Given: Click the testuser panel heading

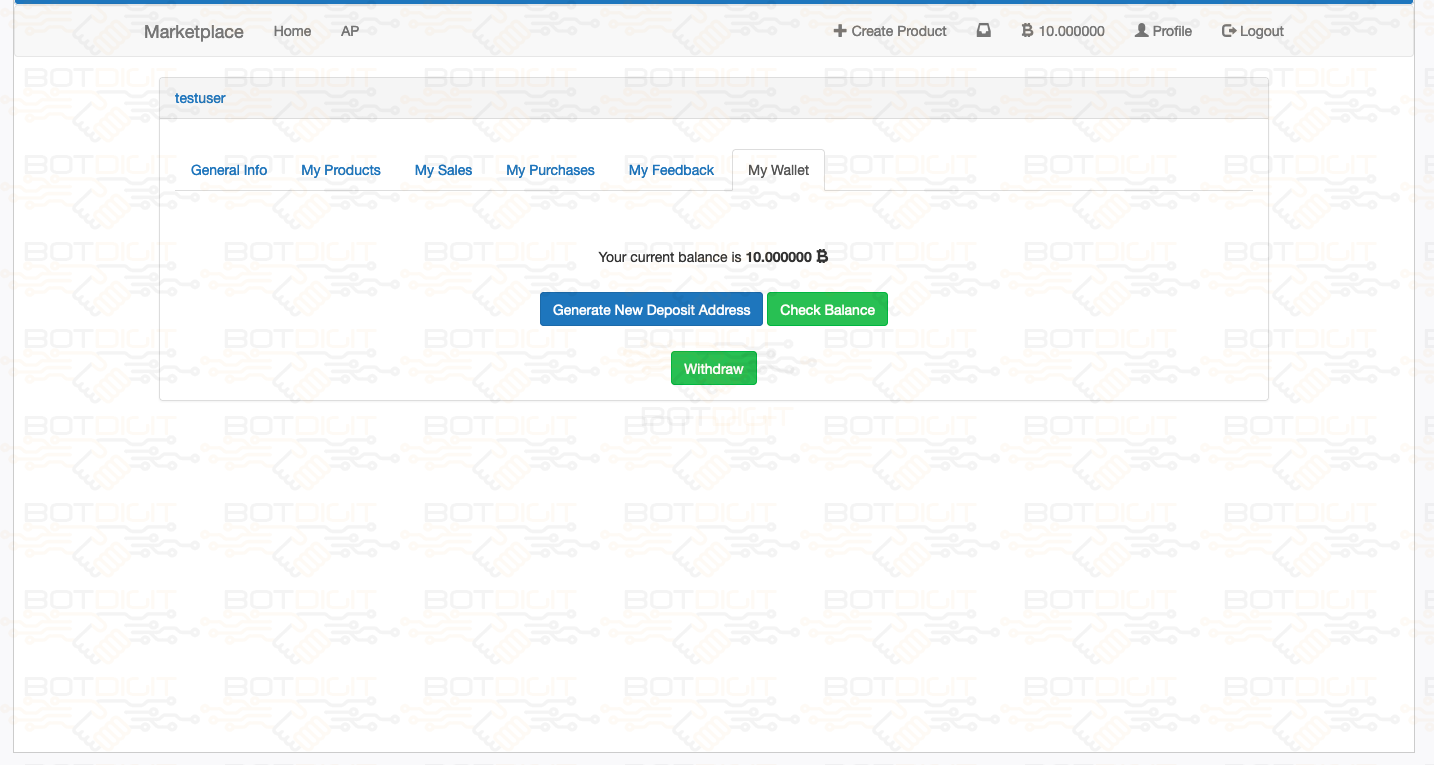Looking at the screenshot, I should pyautogui.click(x=200, y=98).
